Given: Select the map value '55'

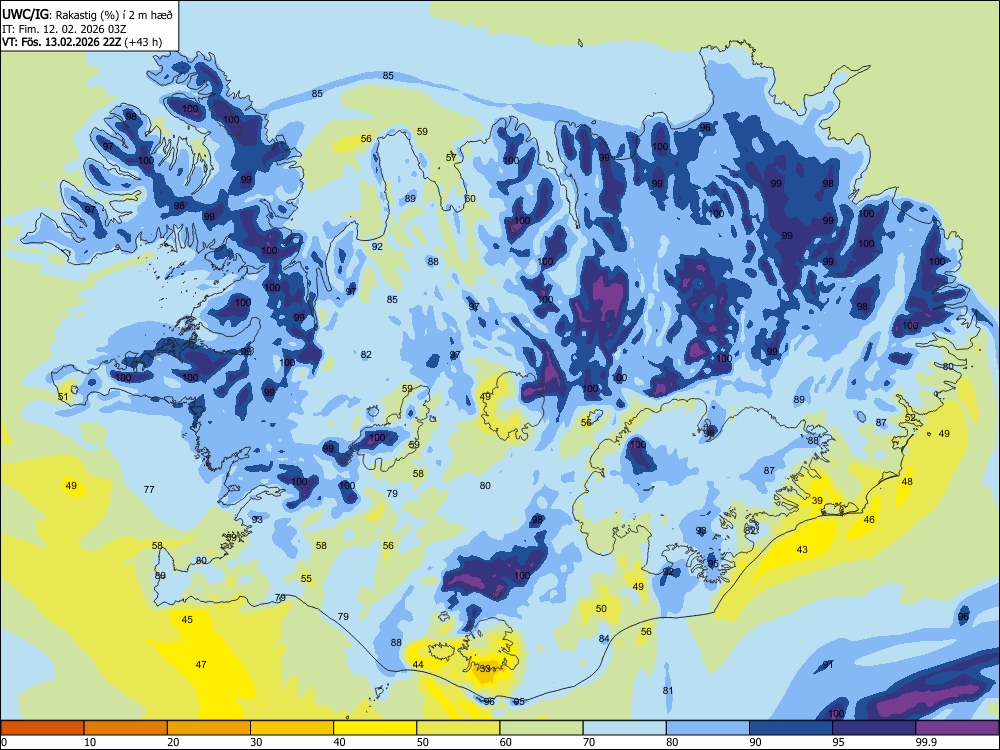Looking at the screenshot, I should coord(306,578).
